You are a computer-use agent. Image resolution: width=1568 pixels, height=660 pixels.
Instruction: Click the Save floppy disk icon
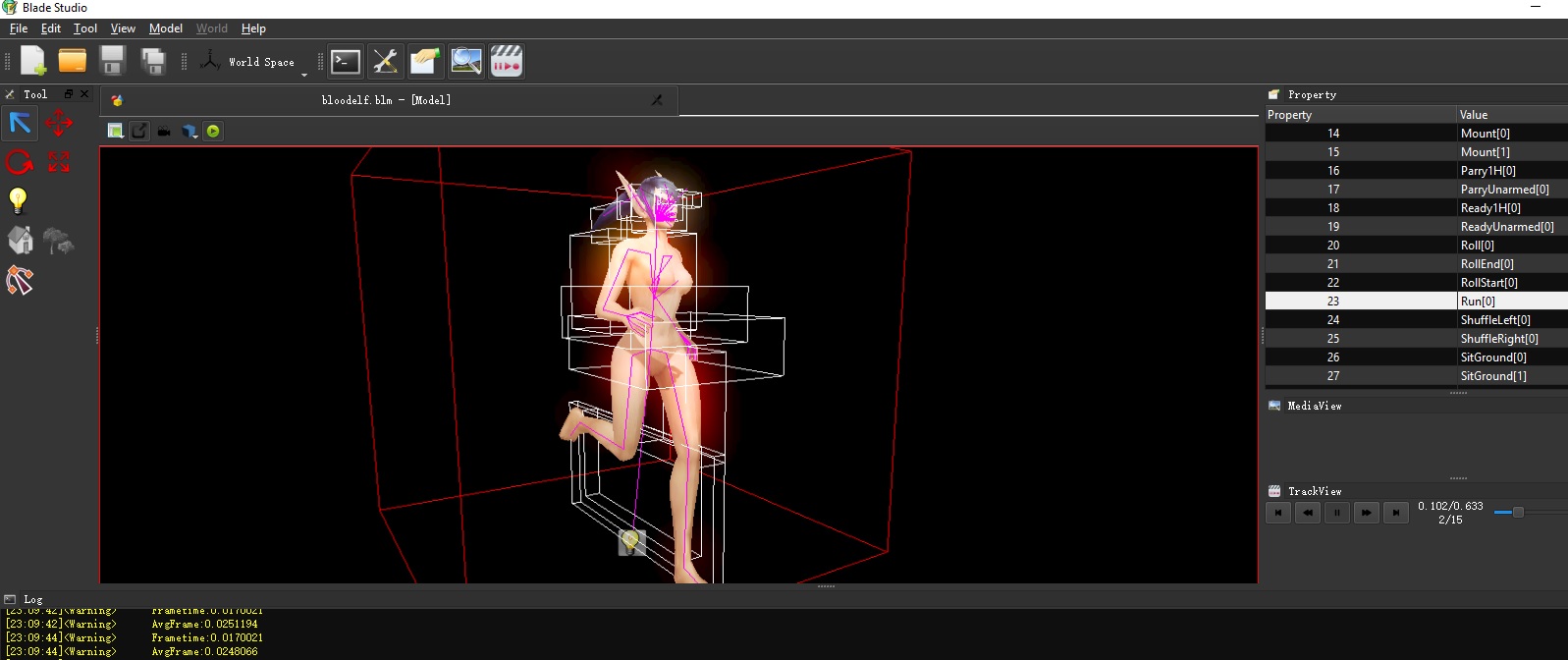point(113,61)
